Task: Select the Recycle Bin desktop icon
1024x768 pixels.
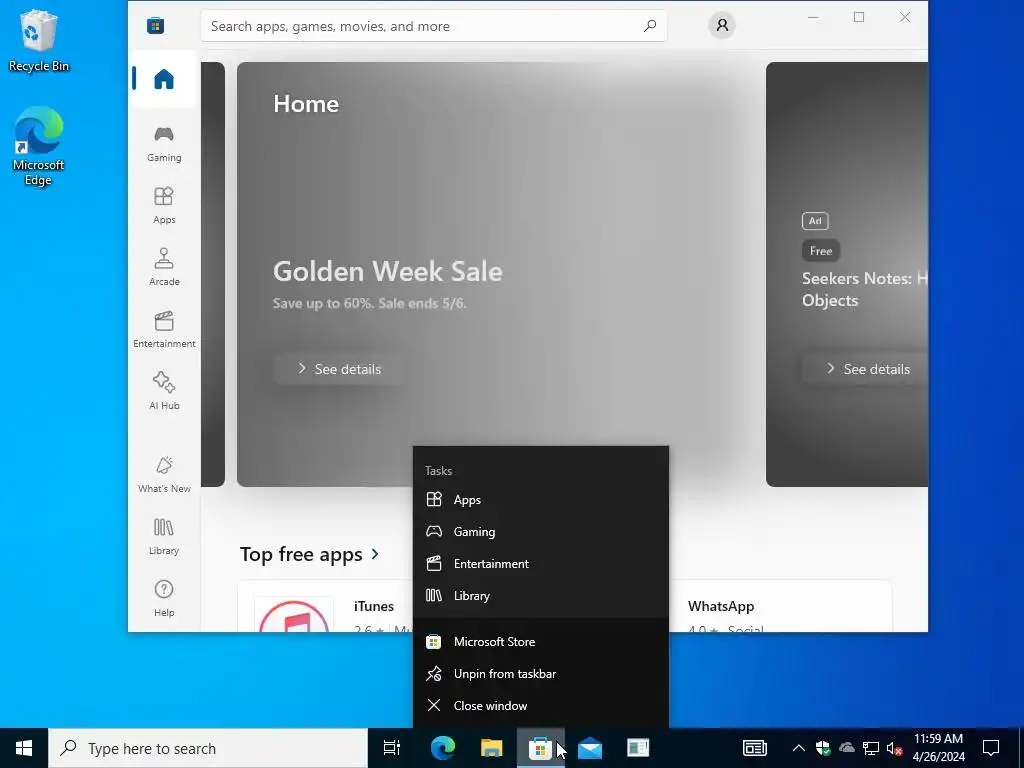Action: [39, 40]
